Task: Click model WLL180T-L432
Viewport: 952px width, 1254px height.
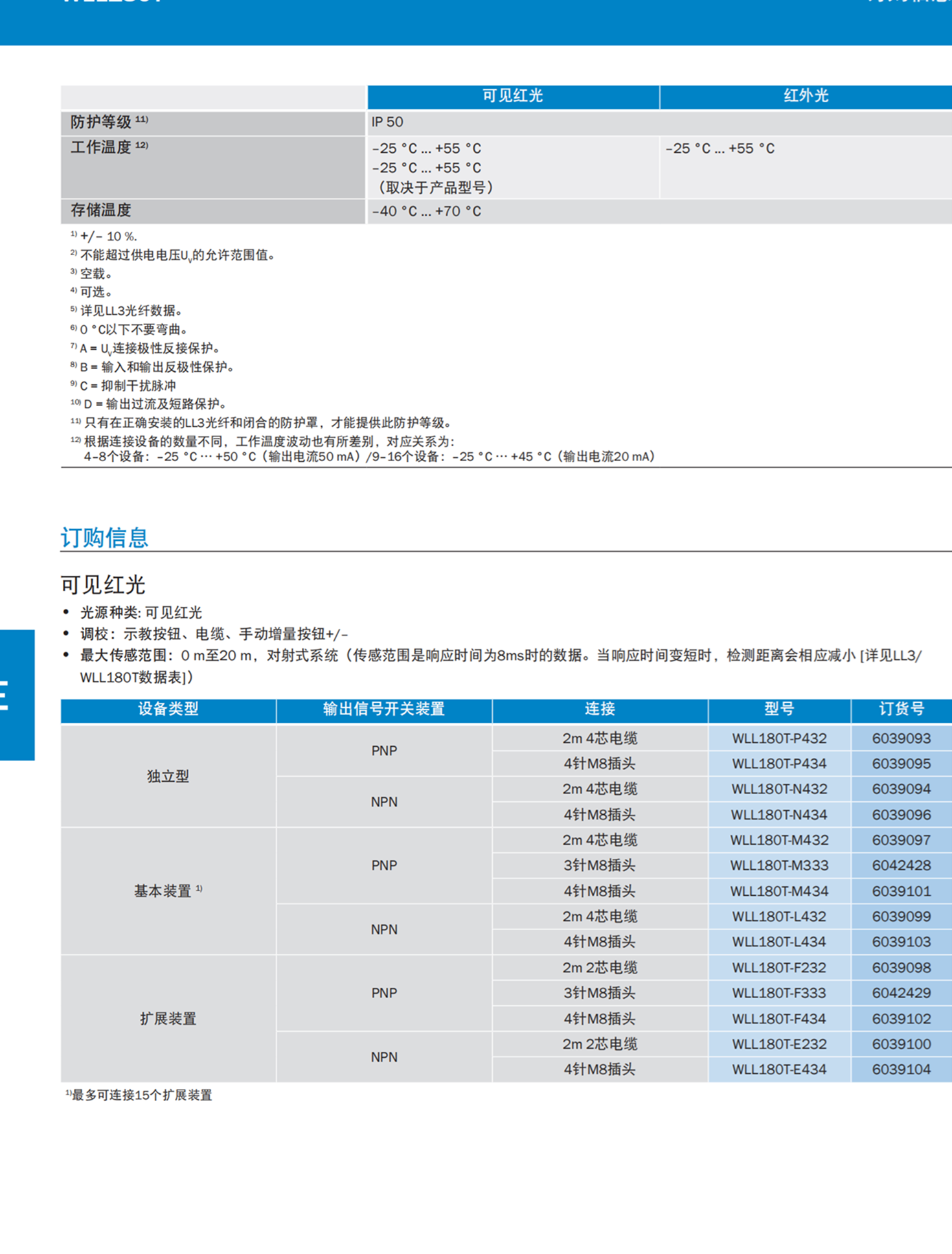Action: (x=780, y=917)
